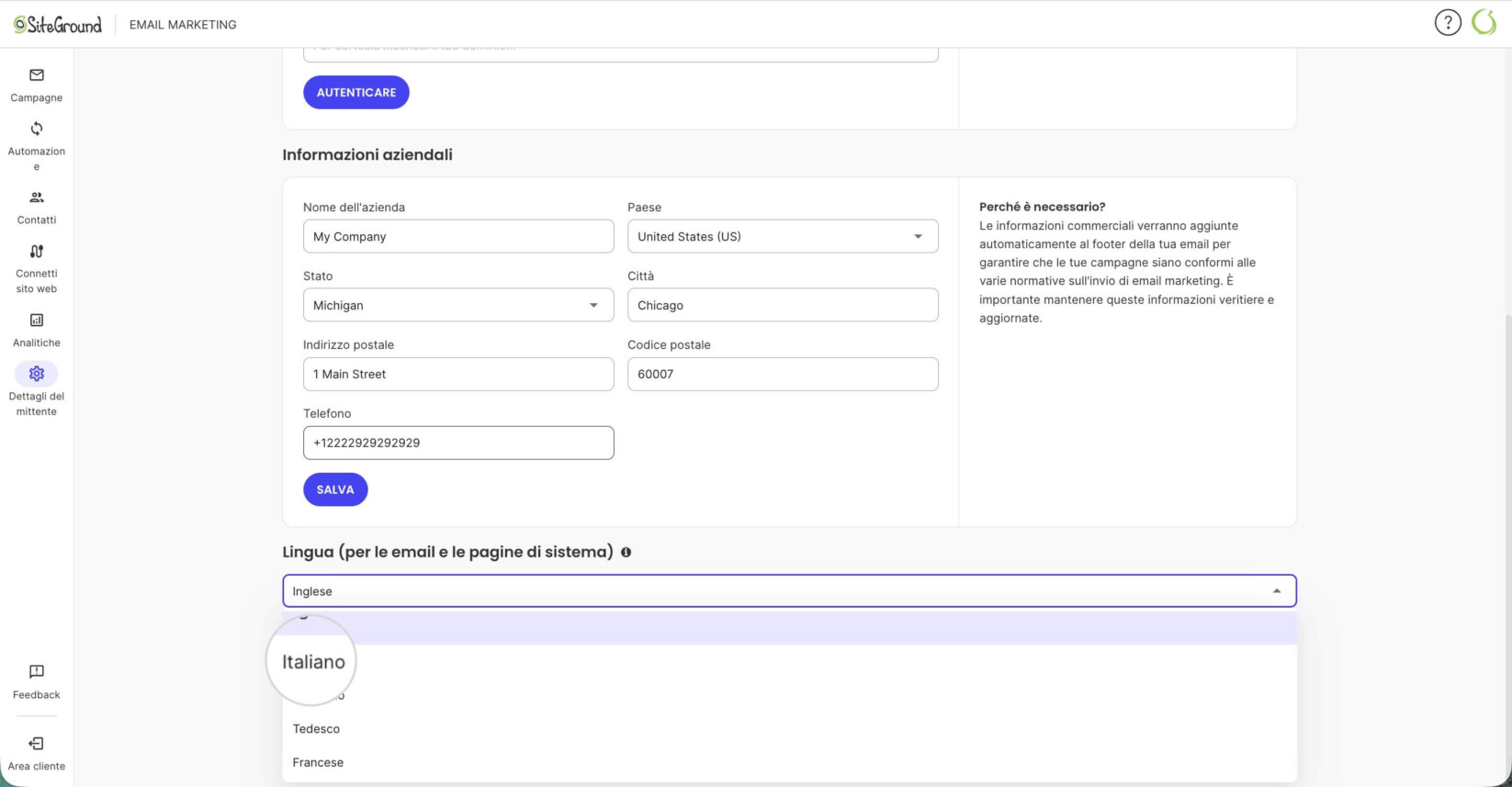Open the Dettagli del mittente gear icon
The image size is (1512, 787).
point(37,374)
